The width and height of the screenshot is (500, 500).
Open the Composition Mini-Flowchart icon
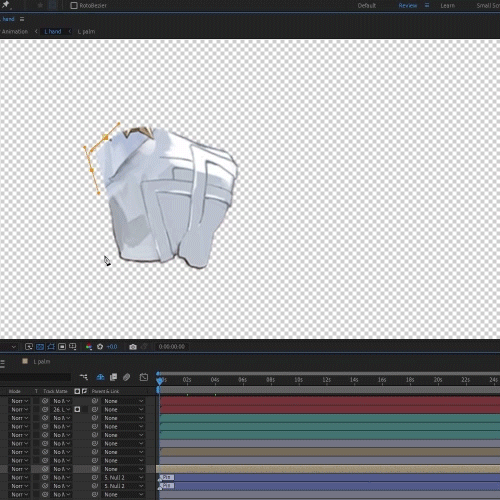(84, 377)
